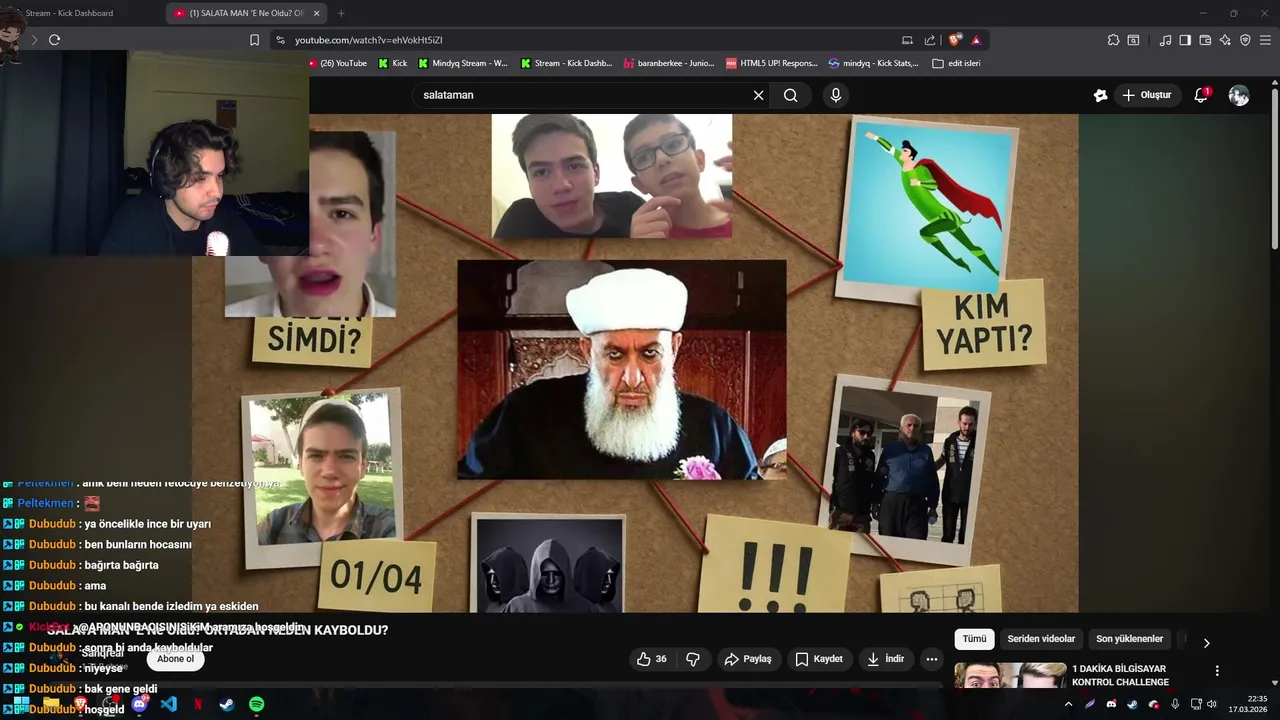Switch to the Kick Dashboard tab

tap(68, 13)
